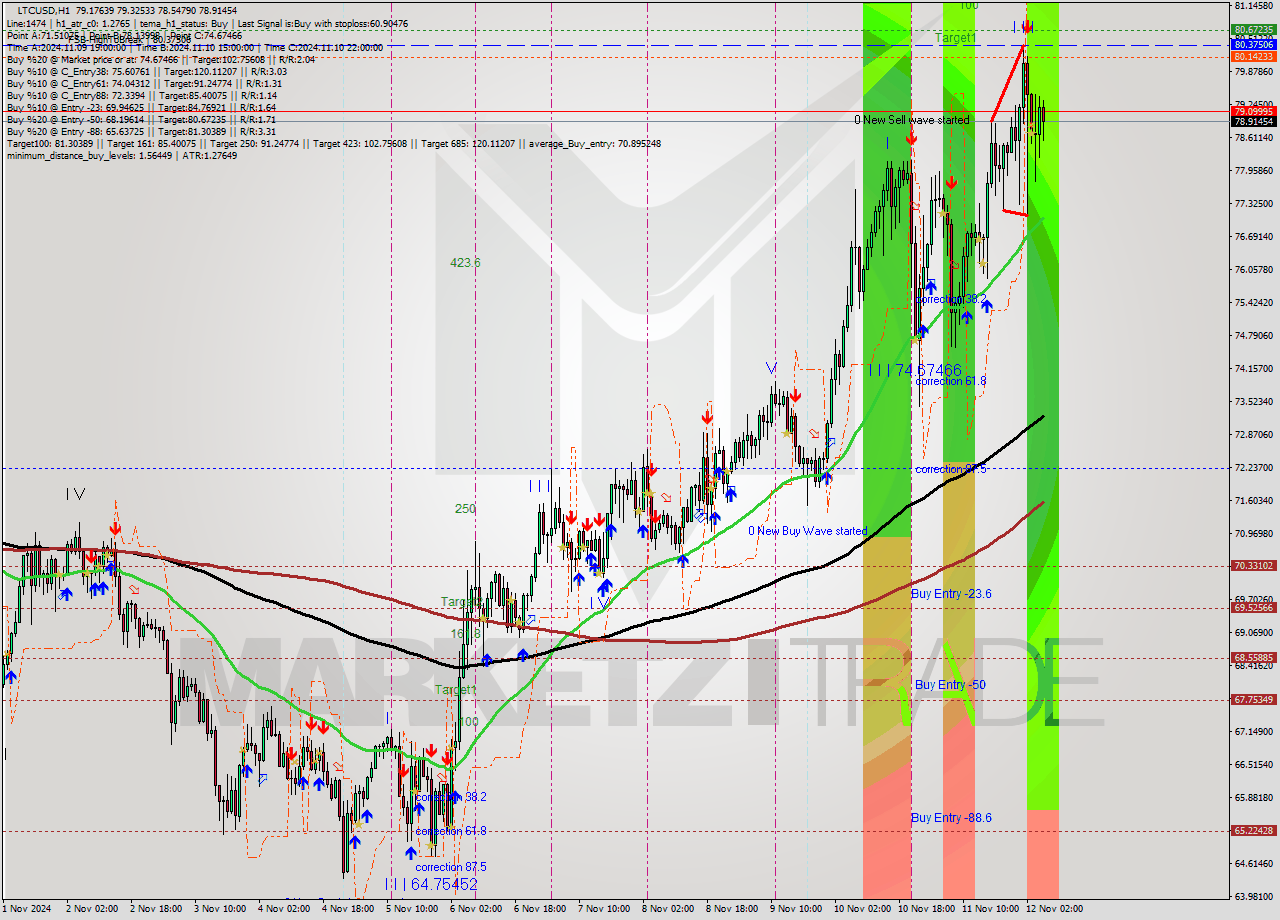Click red sell arrow above 'New Sell wave started'
This screenshot has width=1280, height=920.
[x=911, y=137]
